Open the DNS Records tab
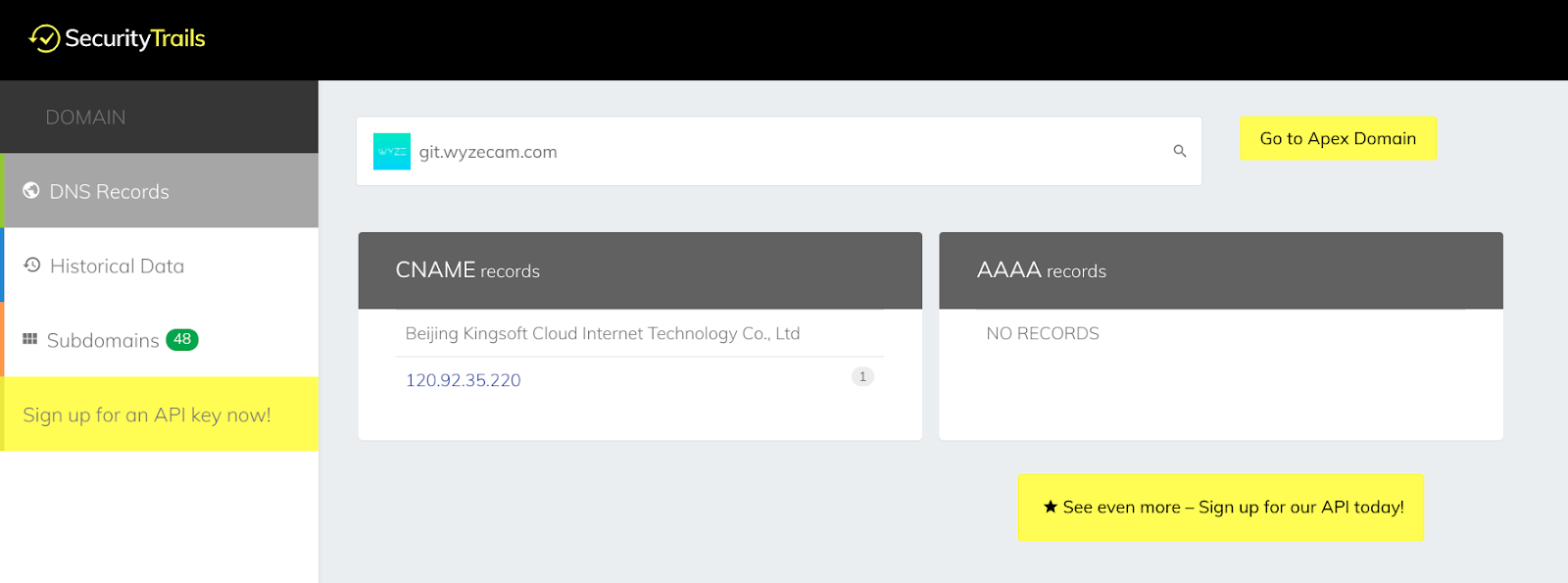Image resolution: width=1568 pixels, height=583 pixels. [x=160, y=191]
